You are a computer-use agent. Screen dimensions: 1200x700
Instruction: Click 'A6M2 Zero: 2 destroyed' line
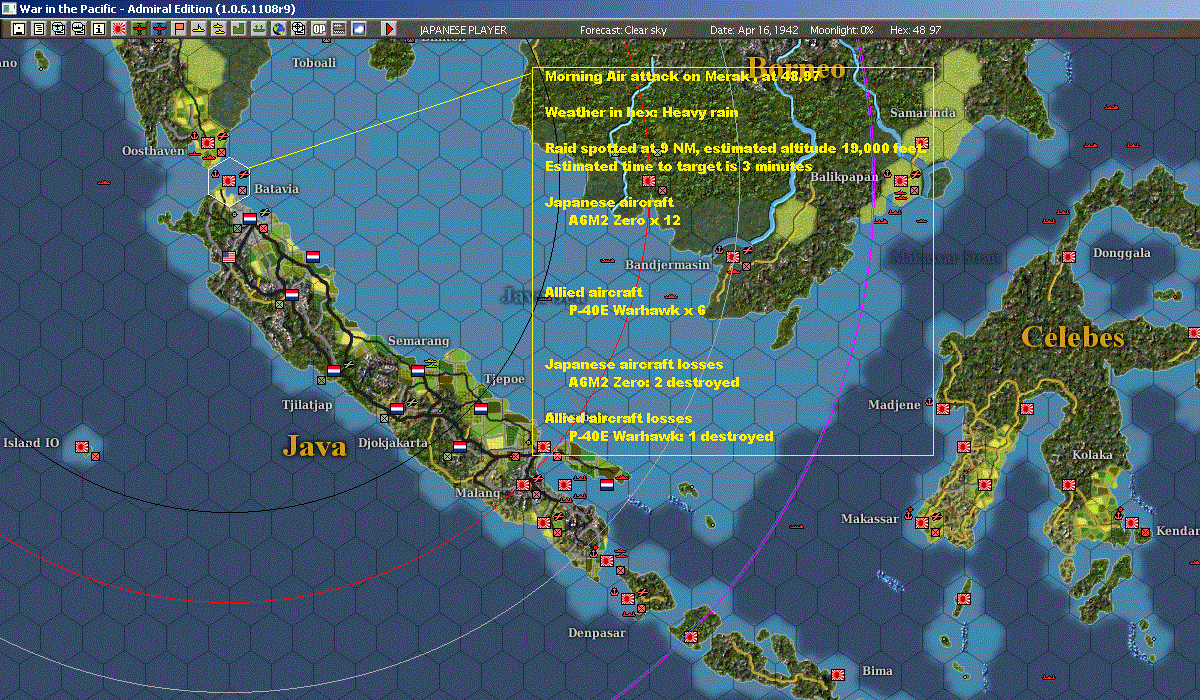point(654,382)
